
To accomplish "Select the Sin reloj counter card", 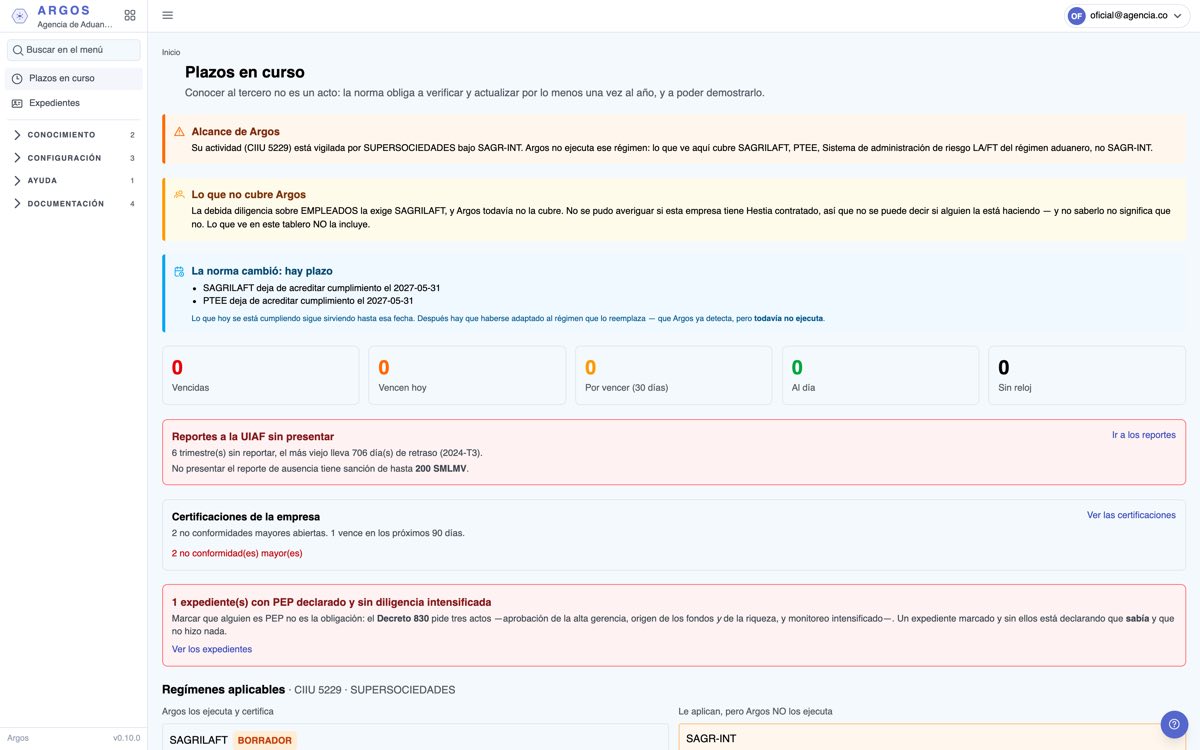I will pos(1087,375).
